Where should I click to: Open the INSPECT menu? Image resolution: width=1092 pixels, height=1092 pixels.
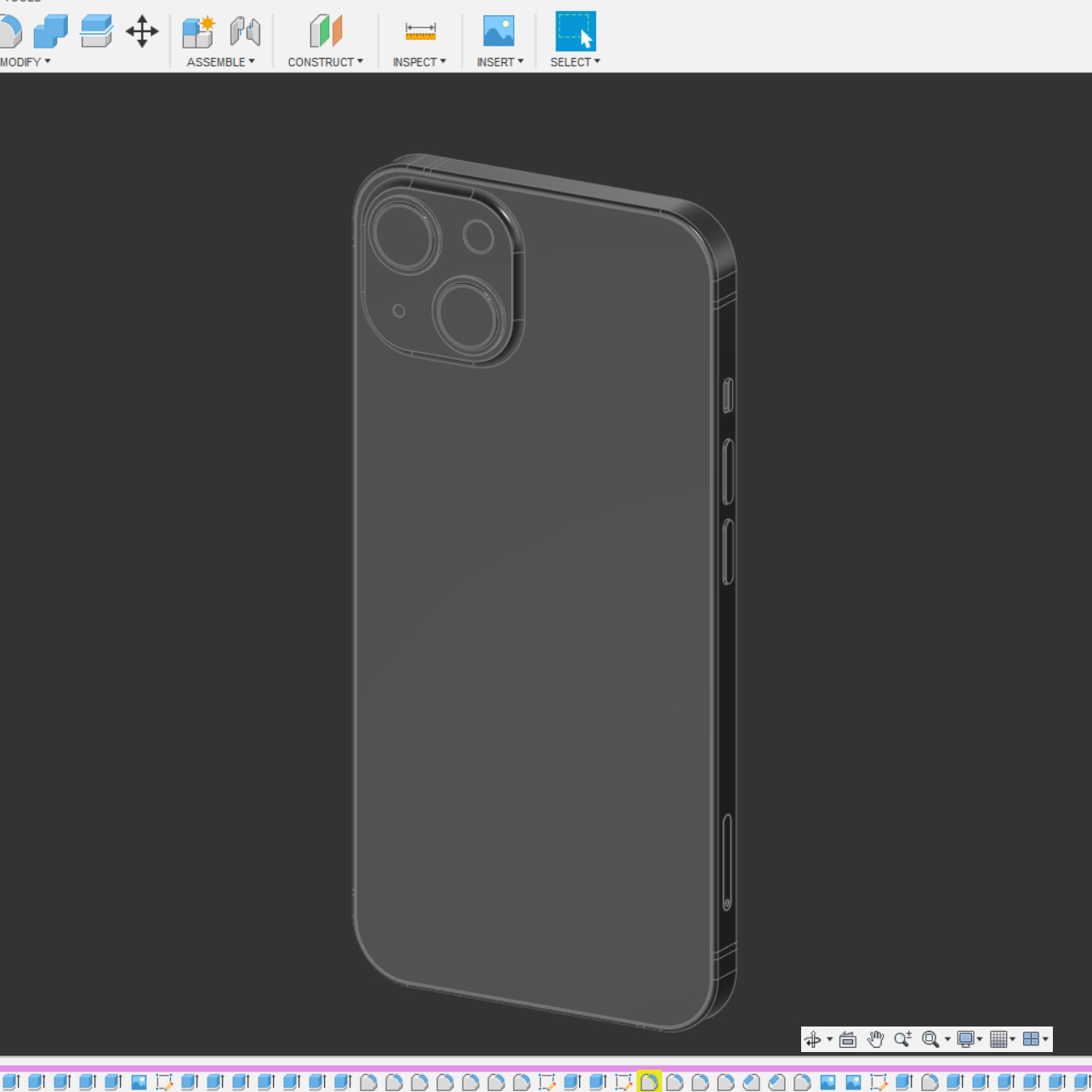[x=419, y=62]
